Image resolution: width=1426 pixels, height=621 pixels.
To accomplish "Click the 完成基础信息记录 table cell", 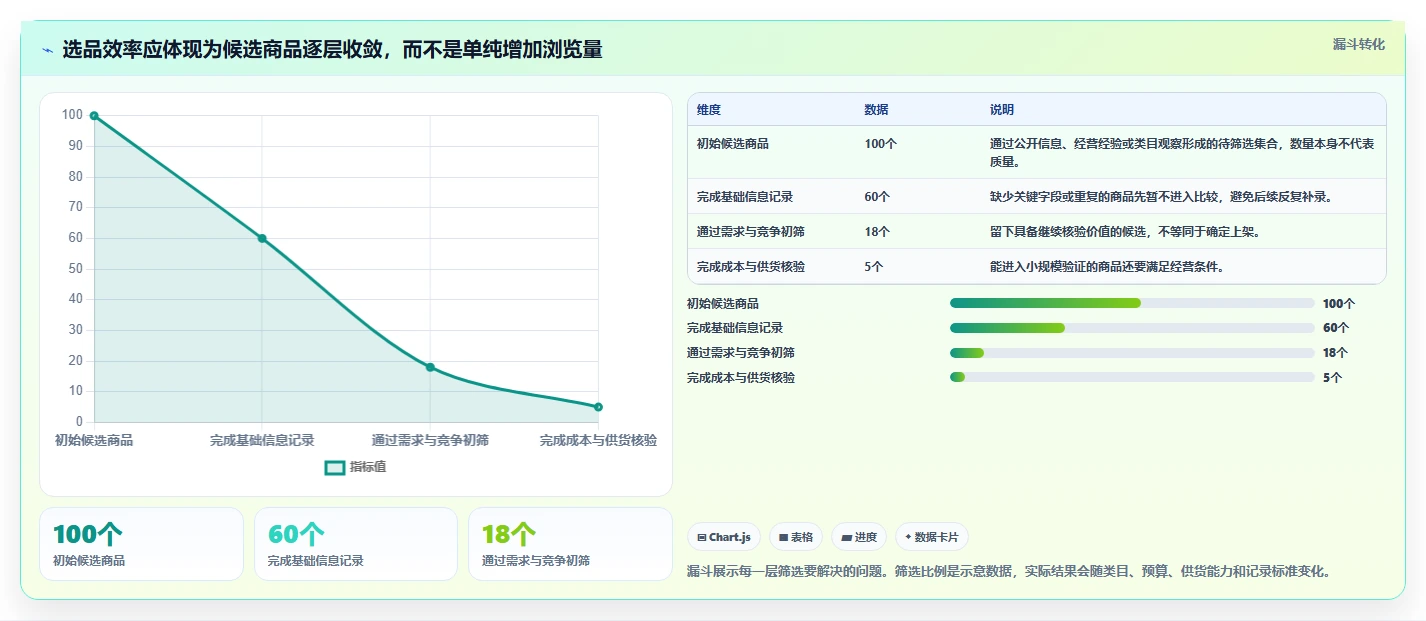I will (745, 197).
